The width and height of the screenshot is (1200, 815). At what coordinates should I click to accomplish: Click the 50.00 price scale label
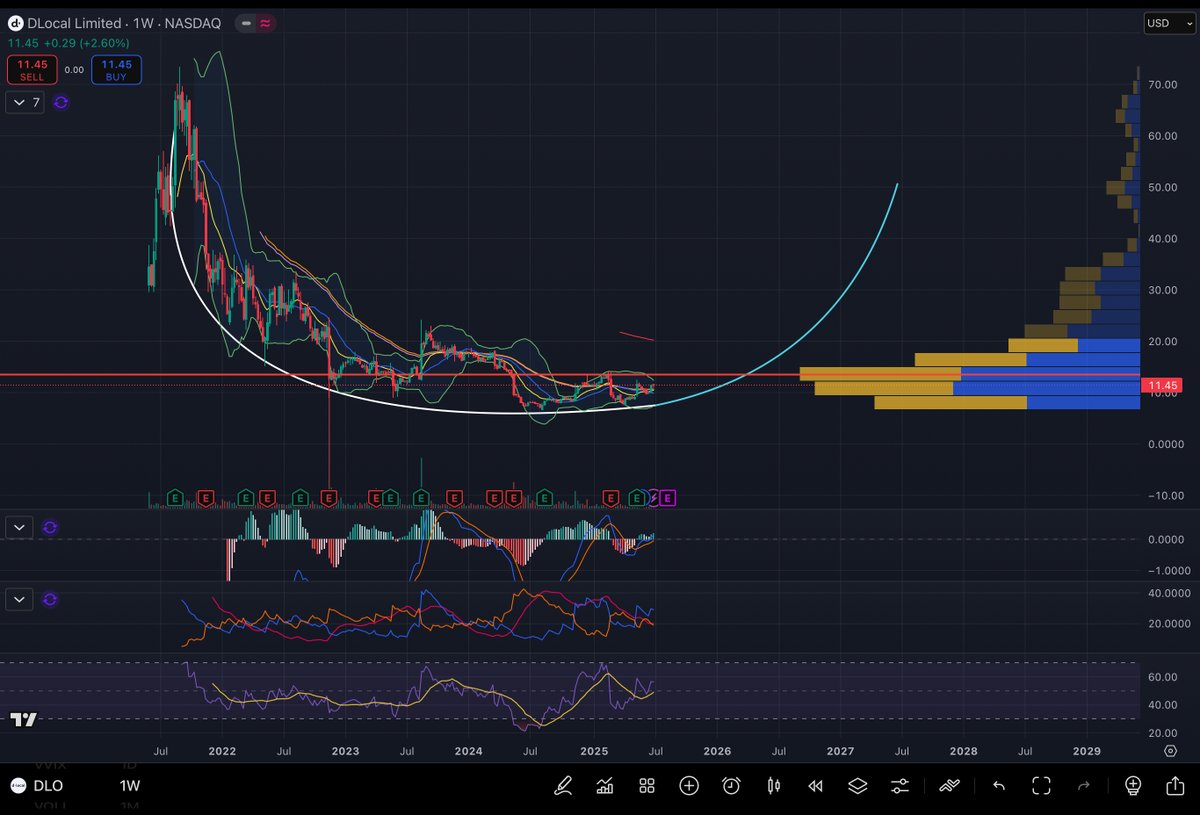click(1162, 188)
